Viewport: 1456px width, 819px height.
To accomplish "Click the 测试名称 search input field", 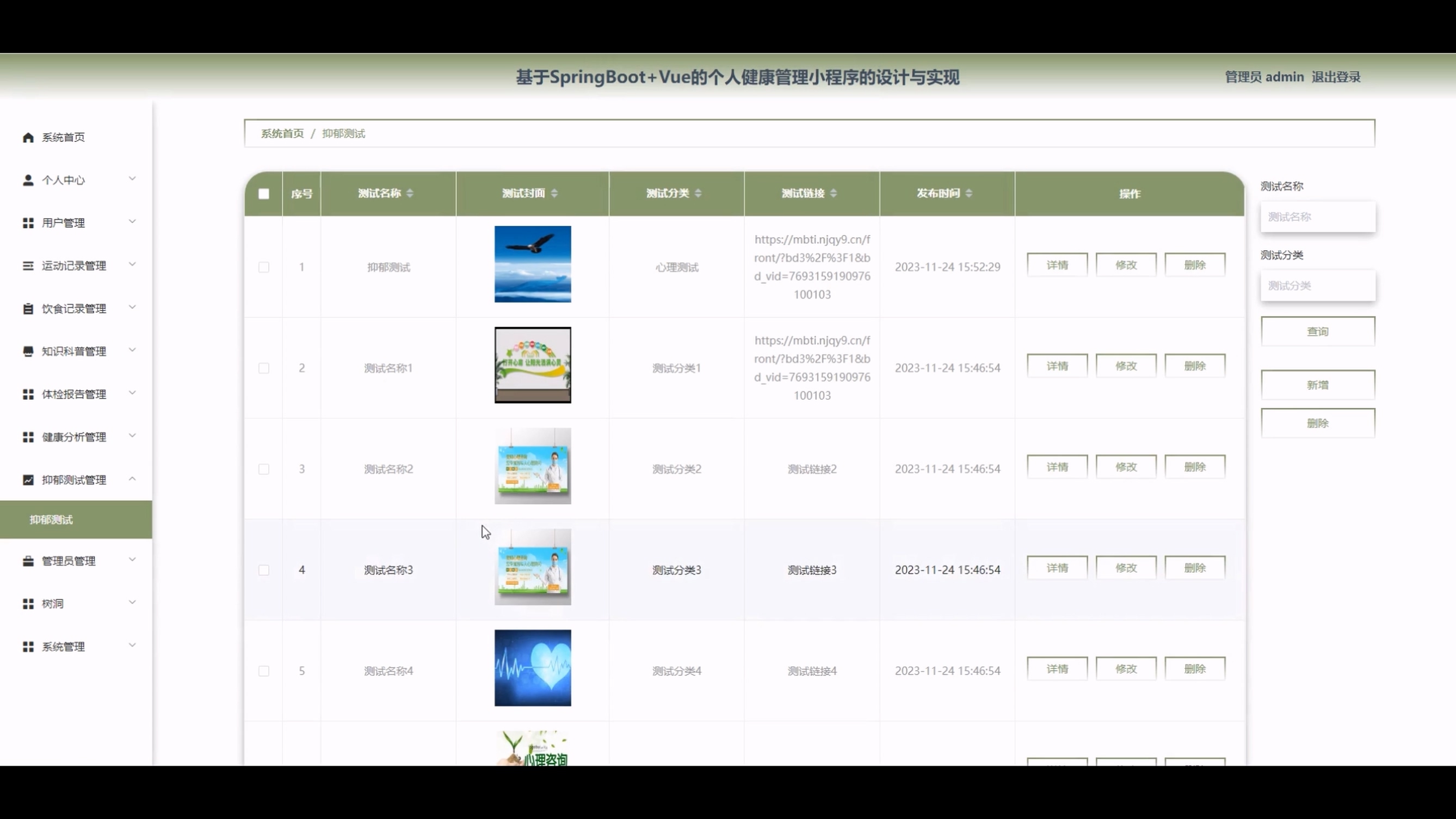I will click(1317, 217).
